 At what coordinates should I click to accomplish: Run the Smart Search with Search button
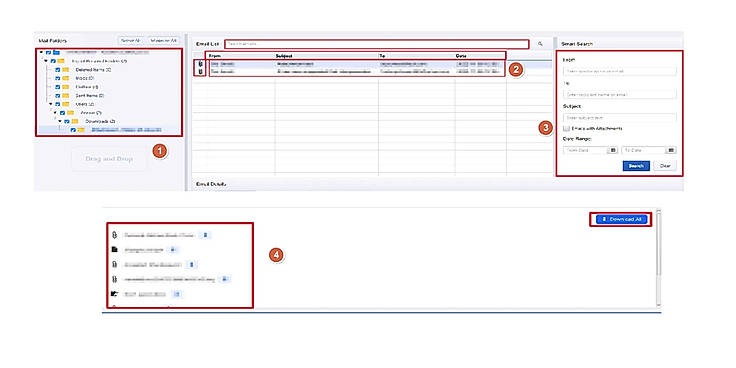click(636, 166)
